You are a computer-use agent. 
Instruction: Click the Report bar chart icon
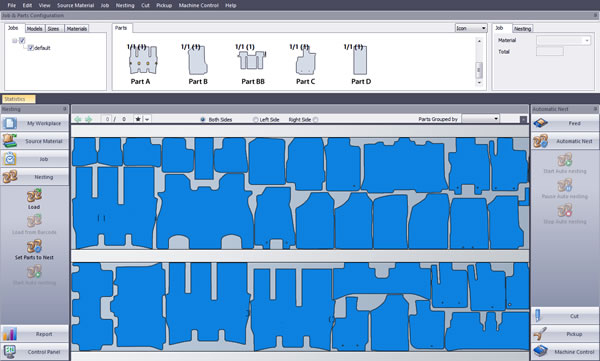pyautogui.click(x=10, y=334)
